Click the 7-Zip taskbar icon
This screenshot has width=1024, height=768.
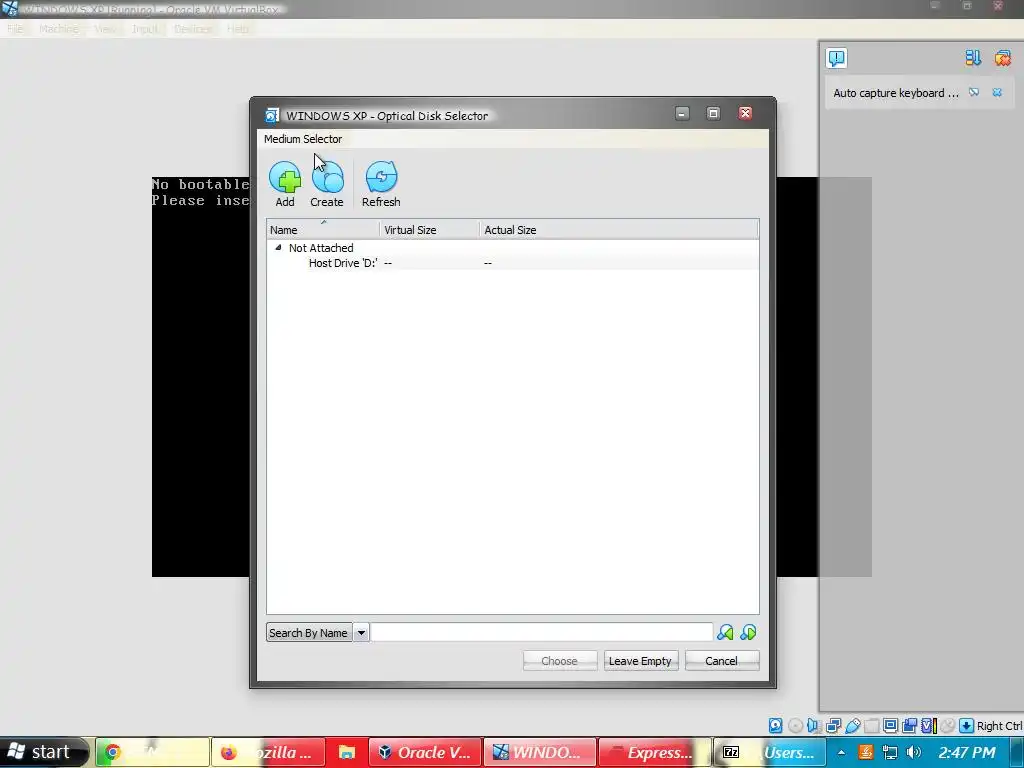[731, 752]
